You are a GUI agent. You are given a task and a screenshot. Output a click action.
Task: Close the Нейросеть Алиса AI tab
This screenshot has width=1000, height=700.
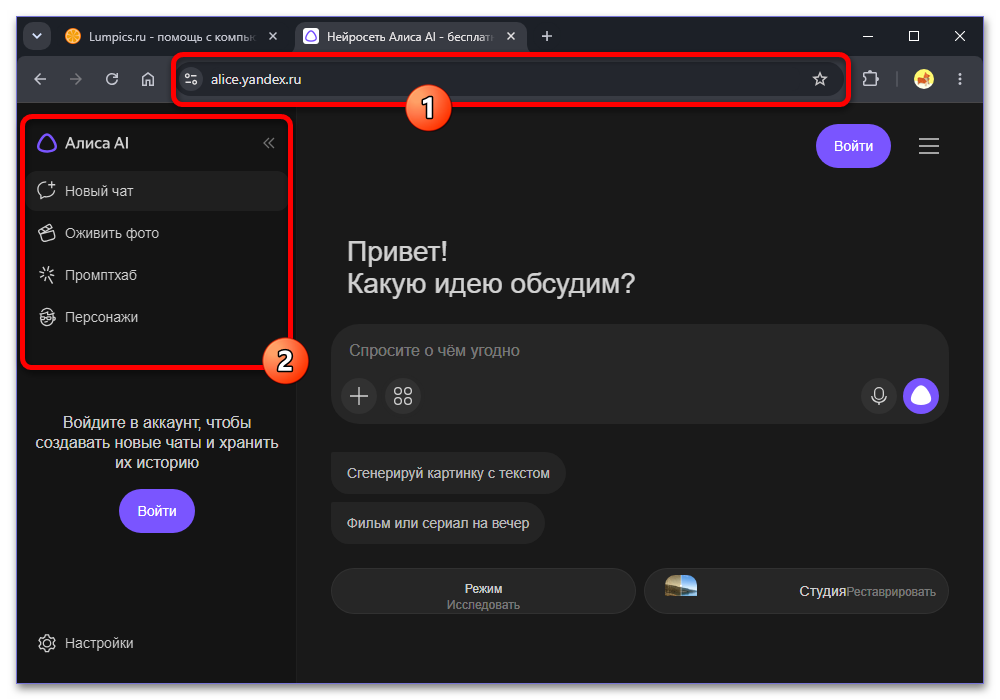[511, 36]
